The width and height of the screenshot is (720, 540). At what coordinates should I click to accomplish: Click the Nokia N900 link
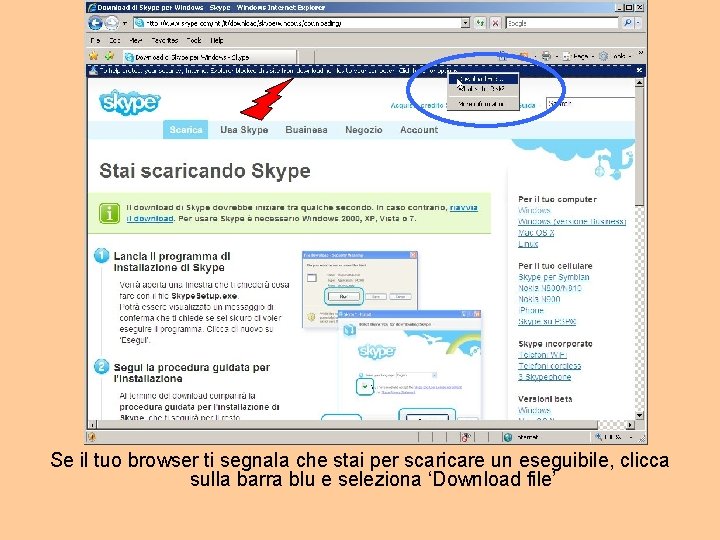(x=539, y=299)
